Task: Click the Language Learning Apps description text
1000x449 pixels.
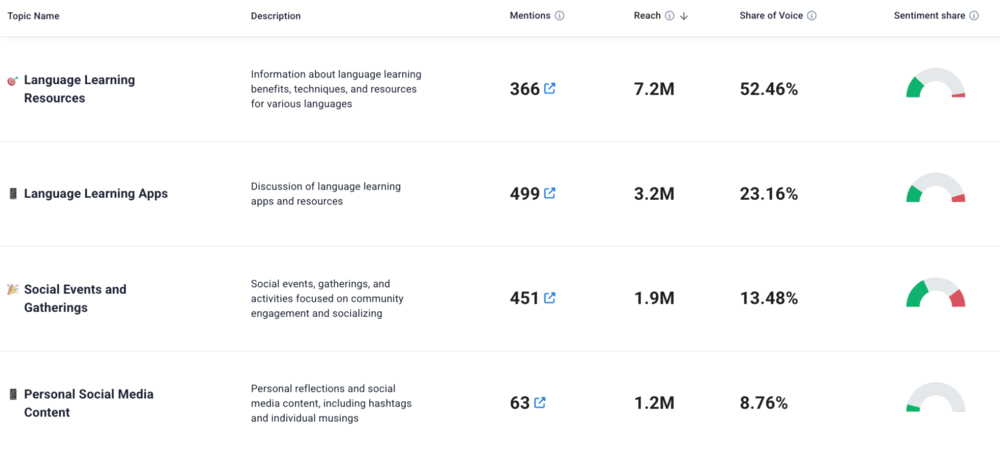Action: (326, 194)
